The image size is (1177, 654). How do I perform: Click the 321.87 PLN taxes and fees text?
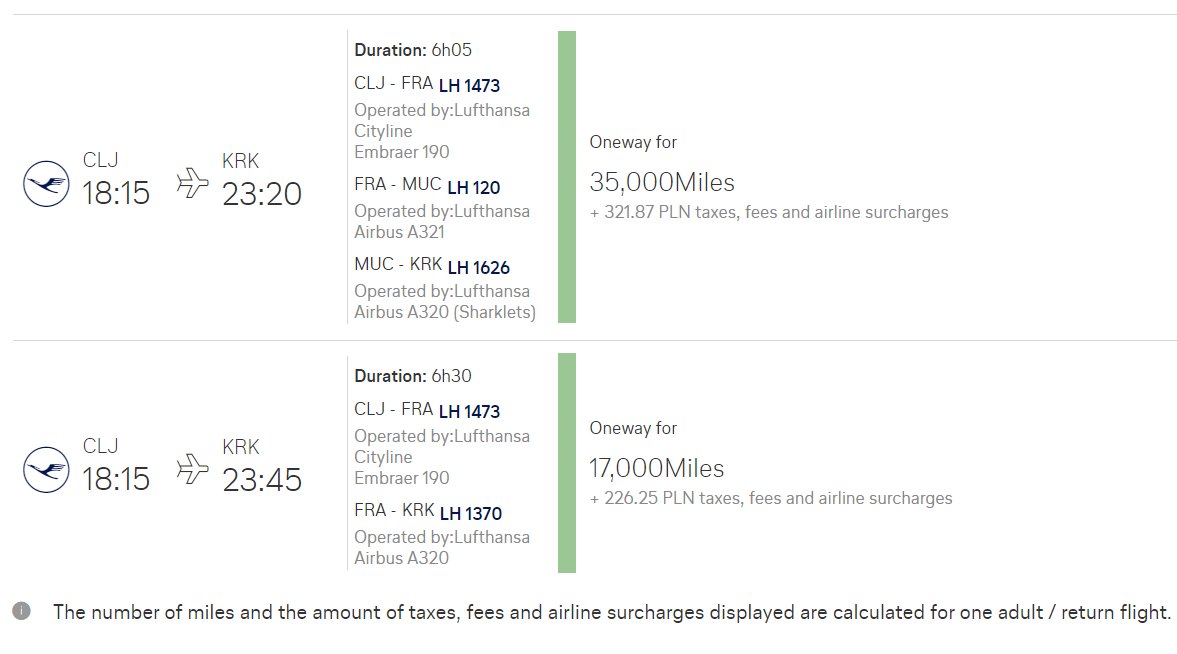point(769,212)
